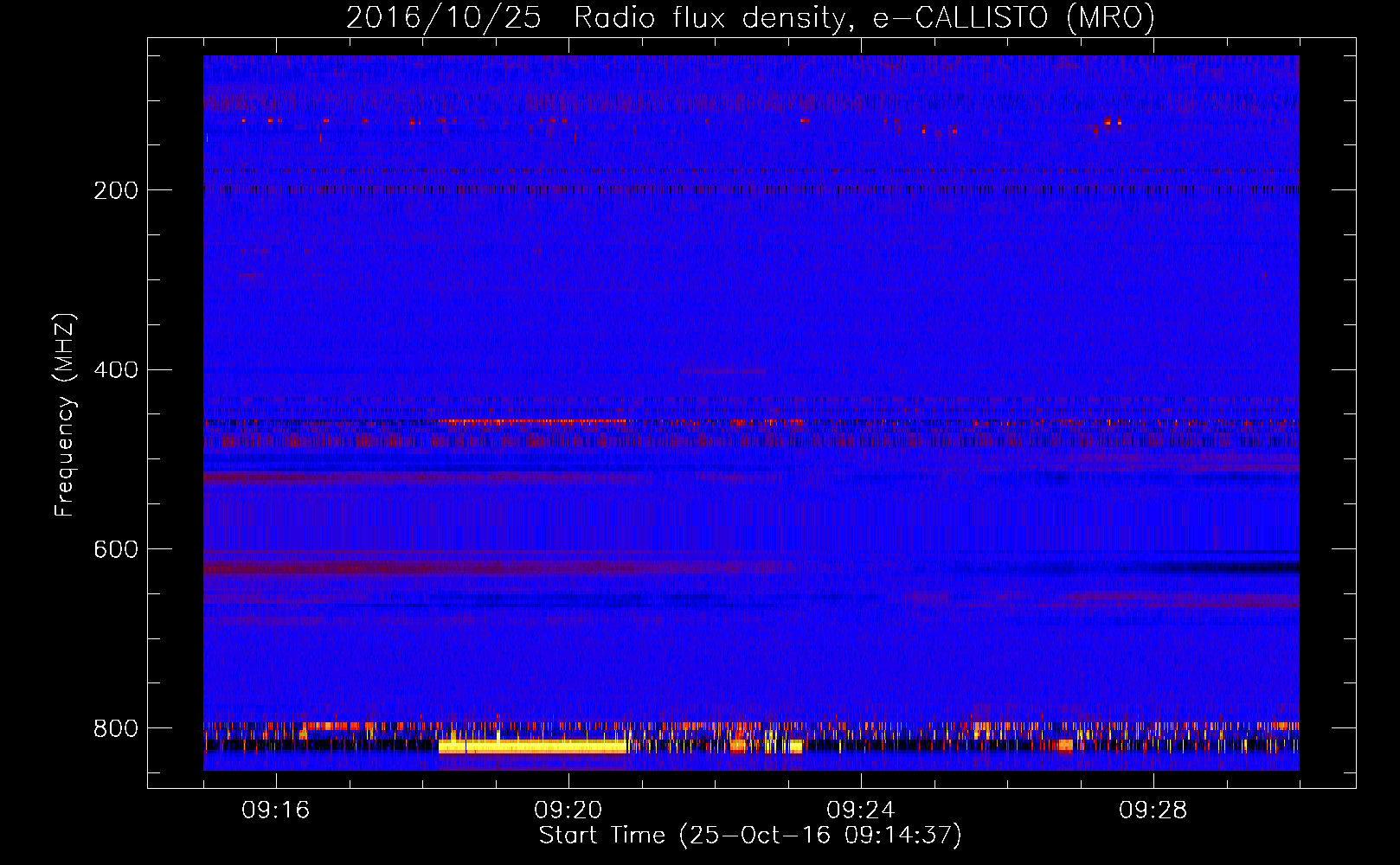Click the 09:28 time tick label
Viewport: 1400px width, 865px height.
pyautogui.click(x=1153, y=810)
